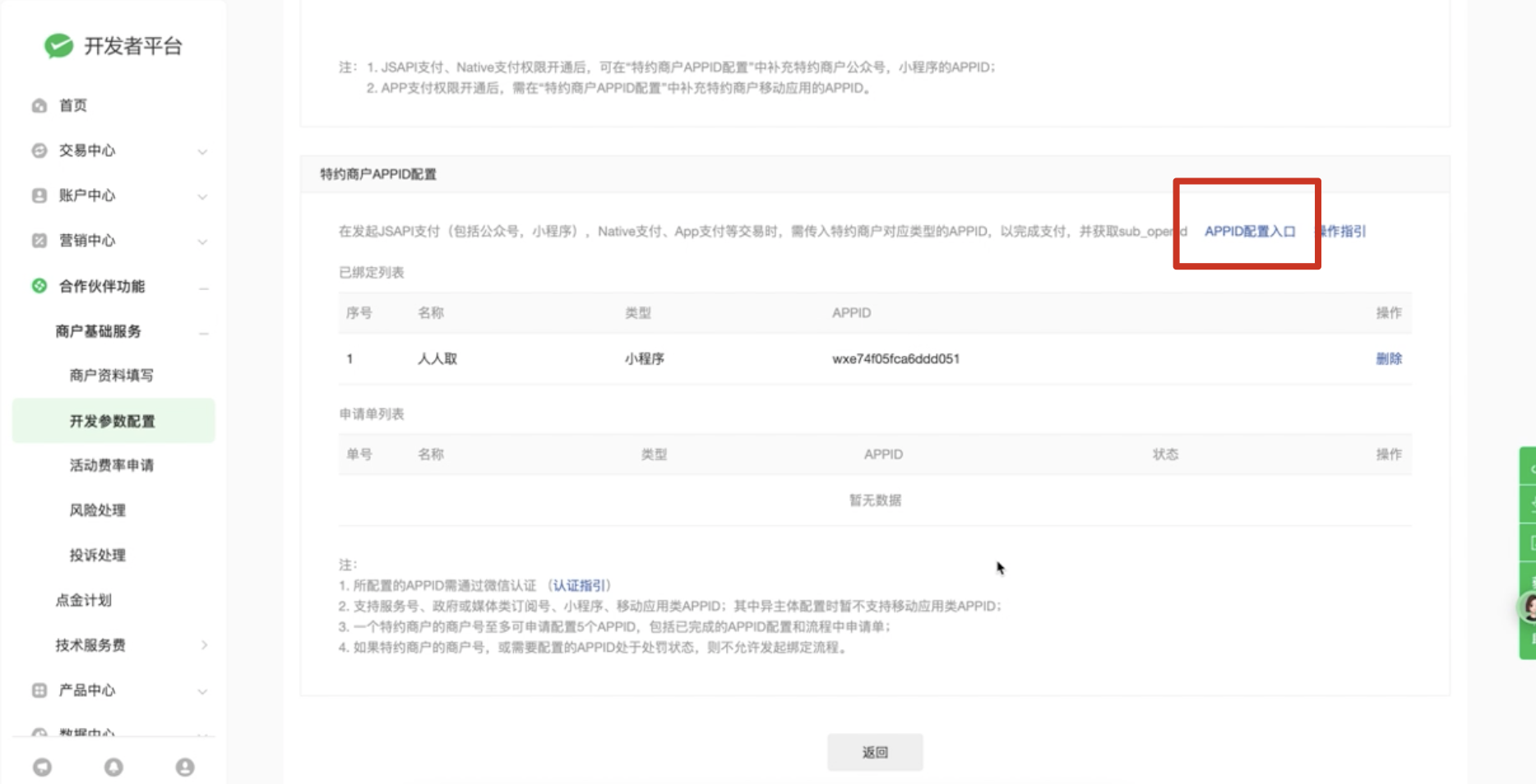
Task: Expand the 技术服务费 arrow
Action: 204,645
